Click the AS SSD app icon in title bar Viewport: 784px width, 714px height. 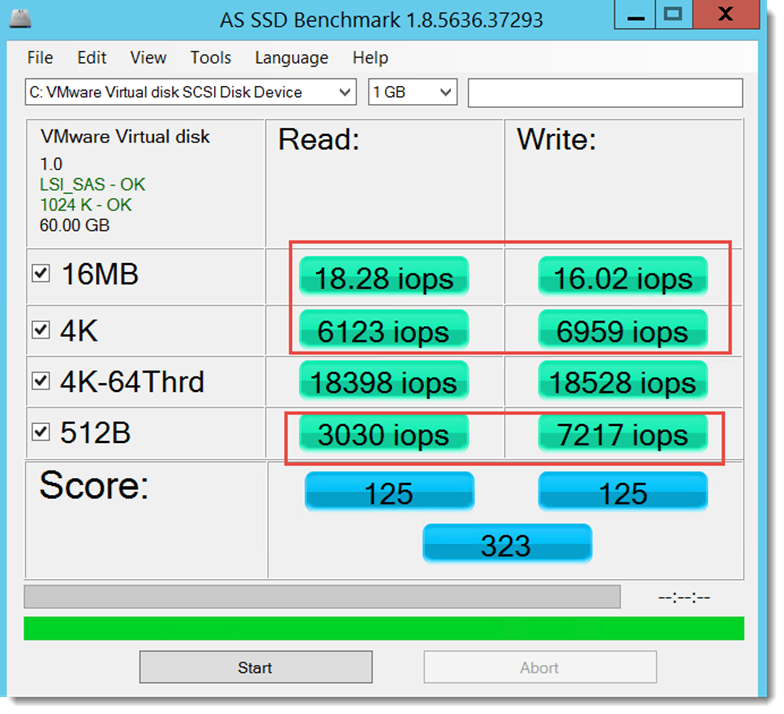[20, 19]
